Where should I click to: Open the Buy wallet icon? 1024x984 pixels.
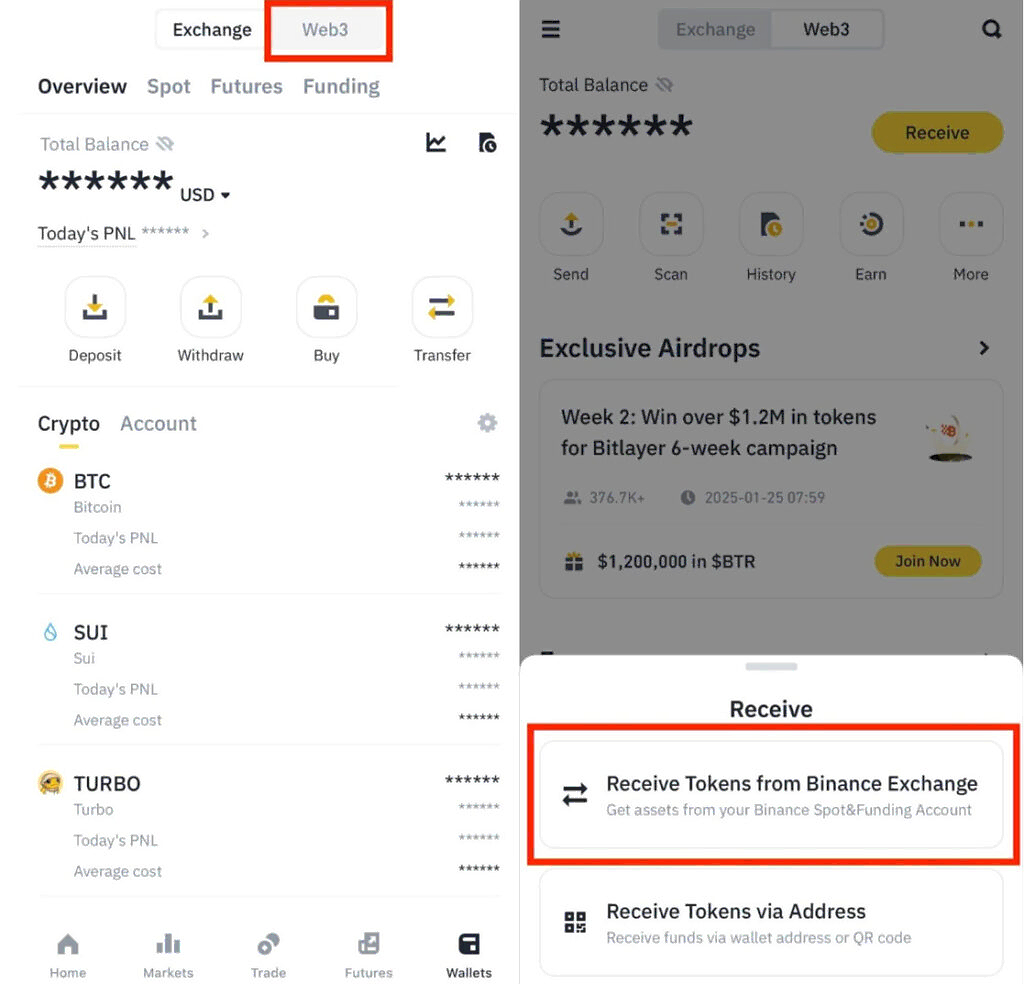(x=326, y=307)
